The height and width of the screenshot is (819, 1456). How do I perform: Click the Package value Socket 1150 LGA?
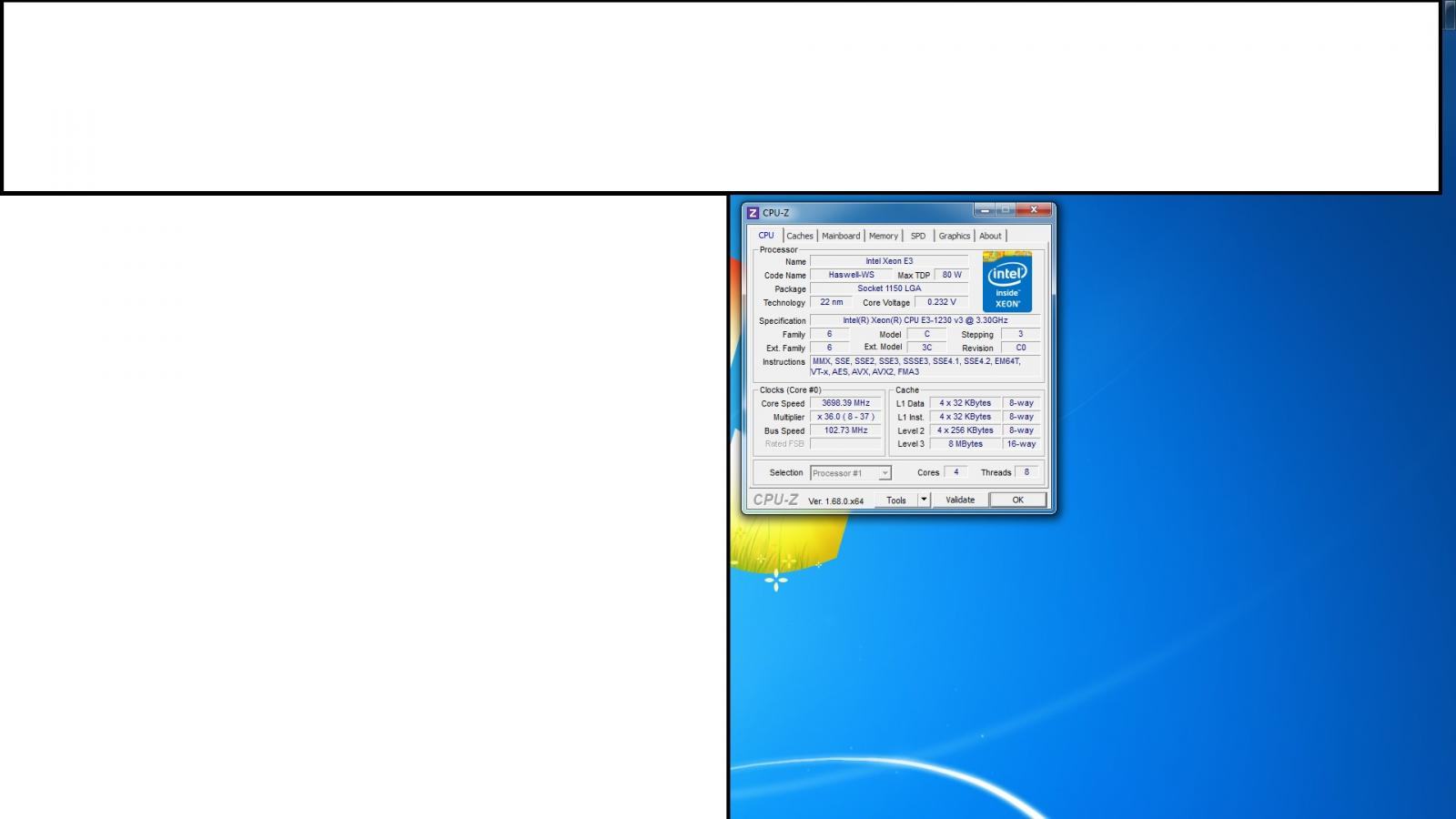click(x=889, y=288)
